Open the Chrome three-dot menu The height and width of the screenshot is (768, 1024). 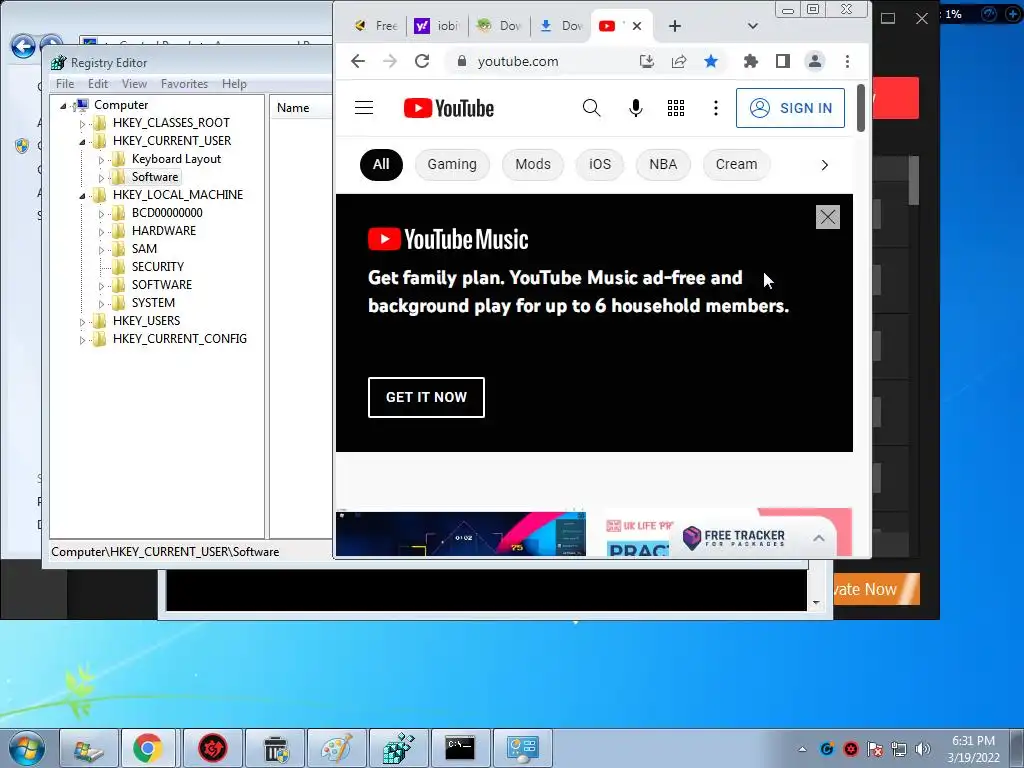point(847,61)
